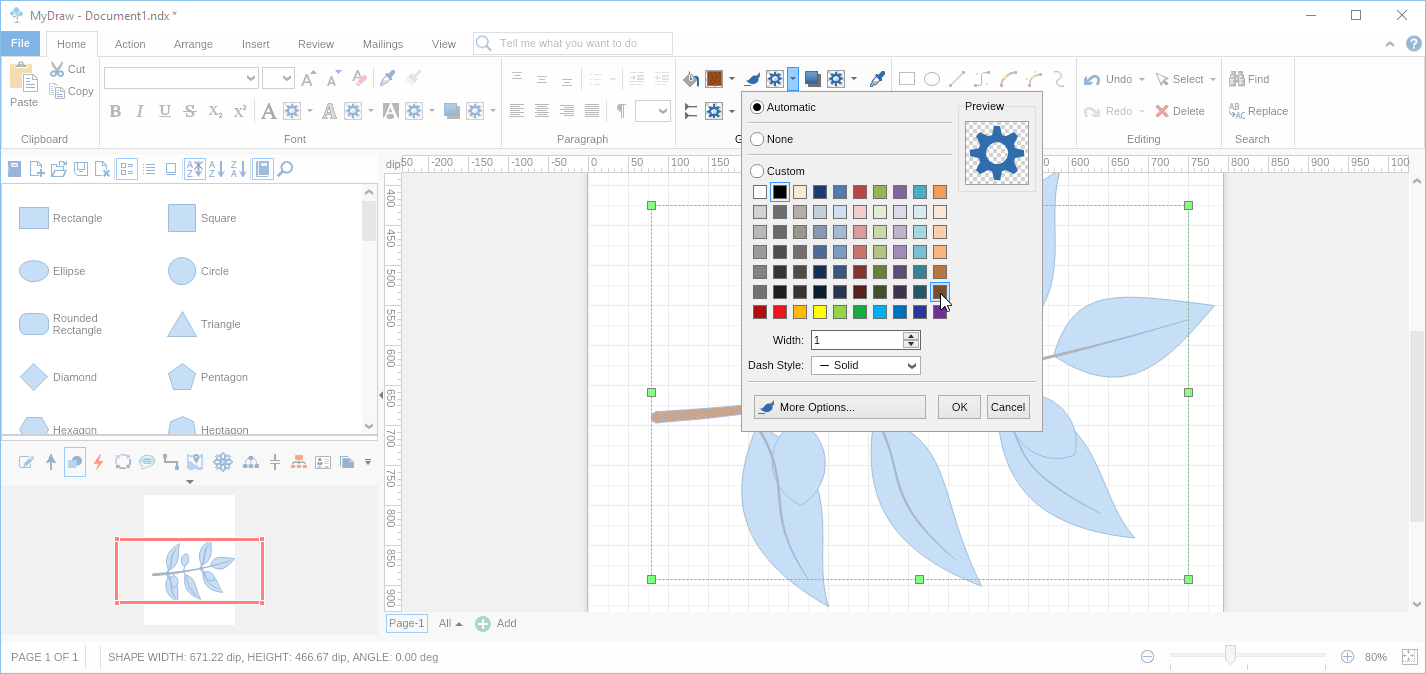Image resolution: width=1426 pixels, height=674 pixels.
Task: Switch to the Review tab
Action: pos(316,44)
